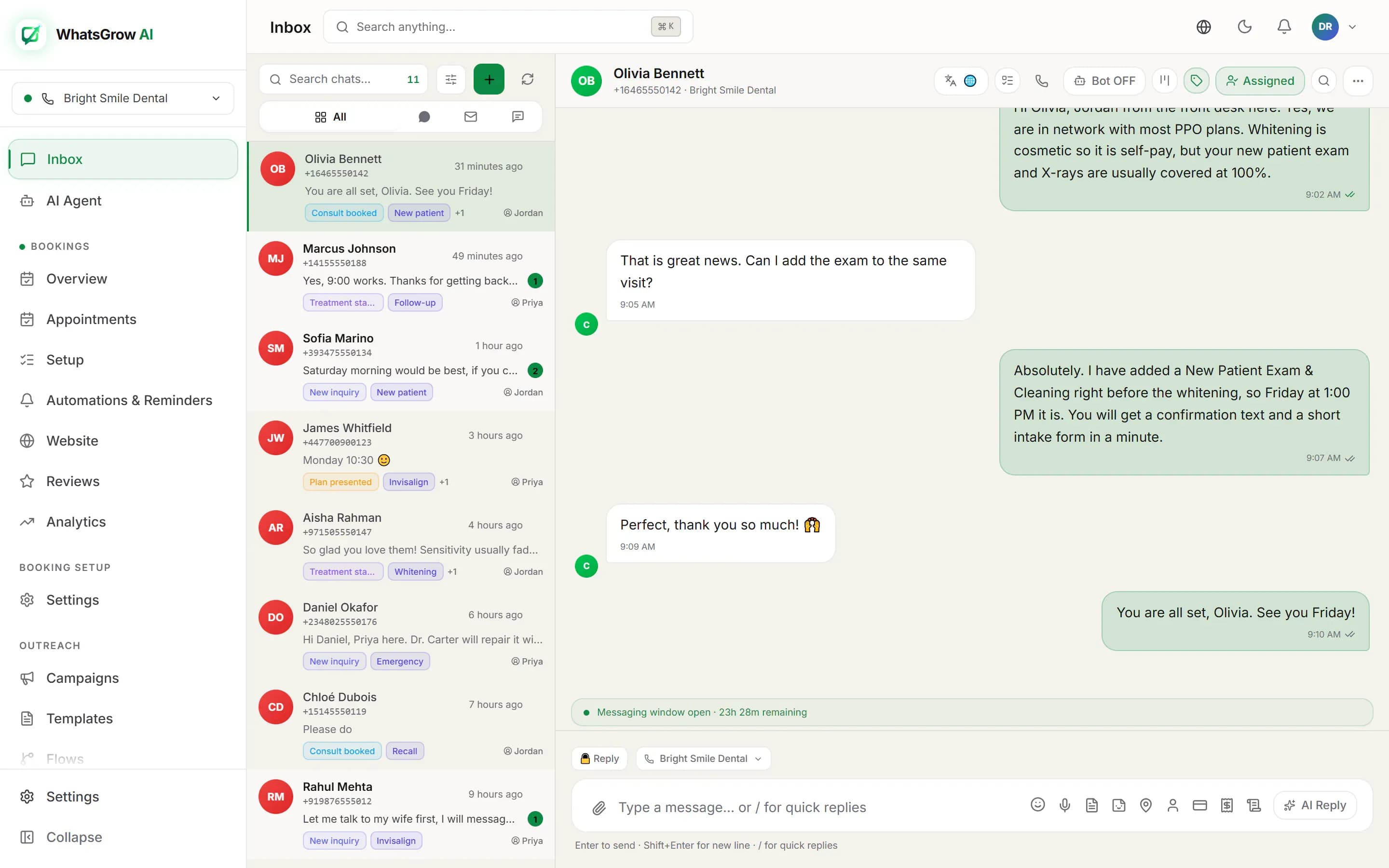Open the chat filter sliders icon
The width and height of the screenshot is (1389, 868).
(451, 79)
